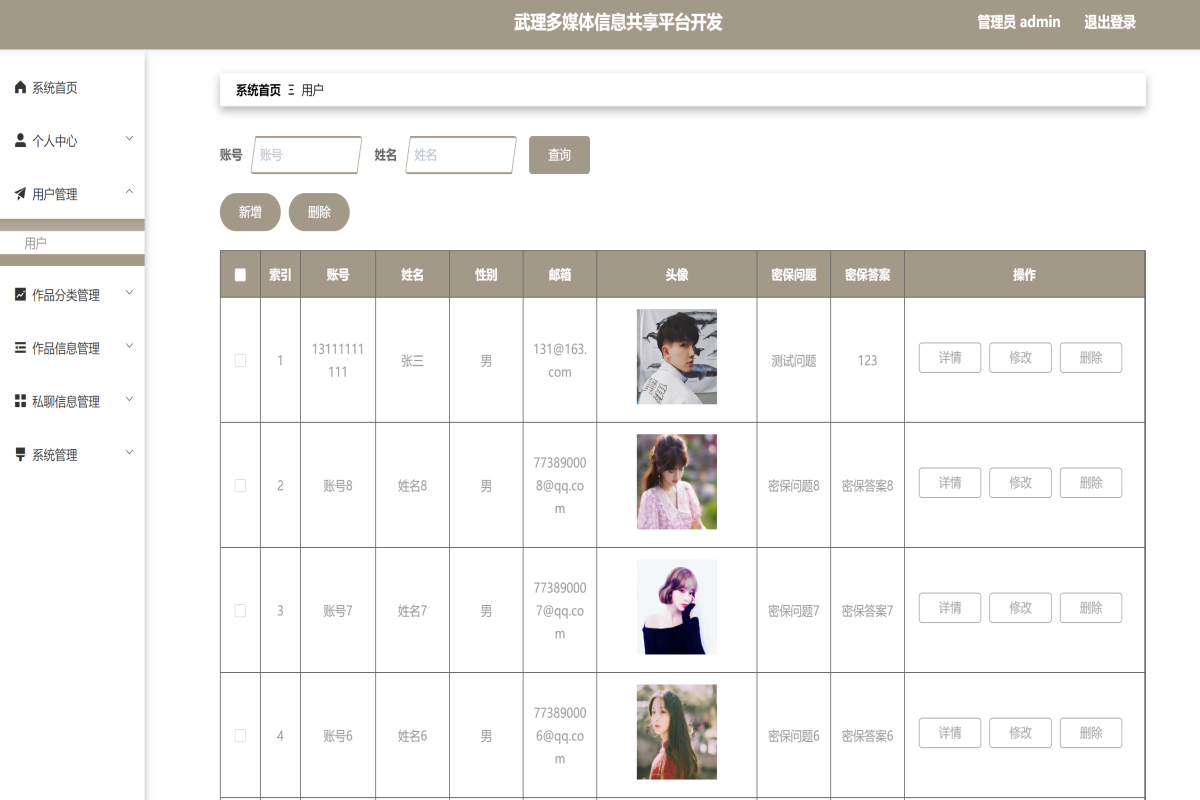
Task: Click the breadcrumb separator icon after 系统首页
Action: 289,89
